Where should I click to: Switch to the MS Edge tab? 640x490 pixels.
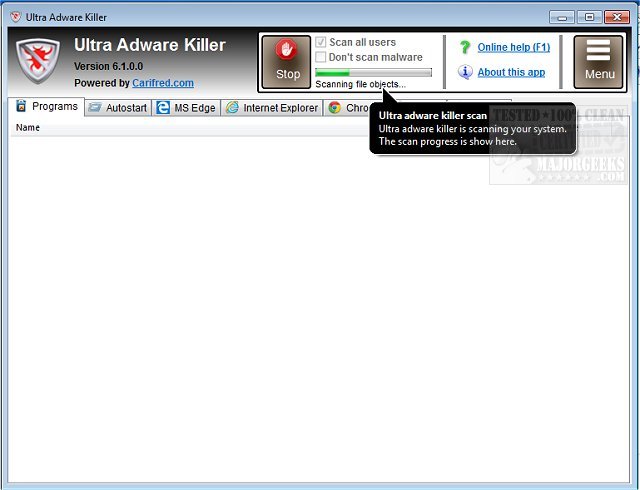[186, 108]
